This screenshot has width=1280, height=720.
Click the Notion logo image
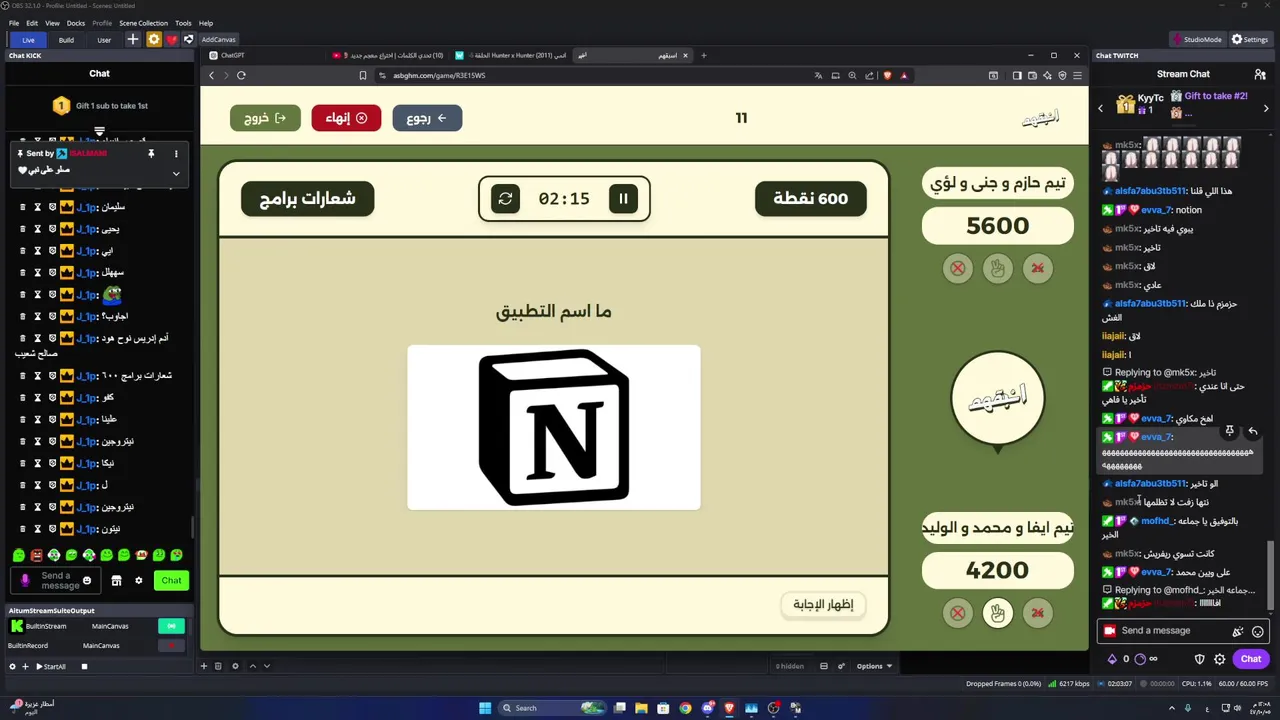554,427
